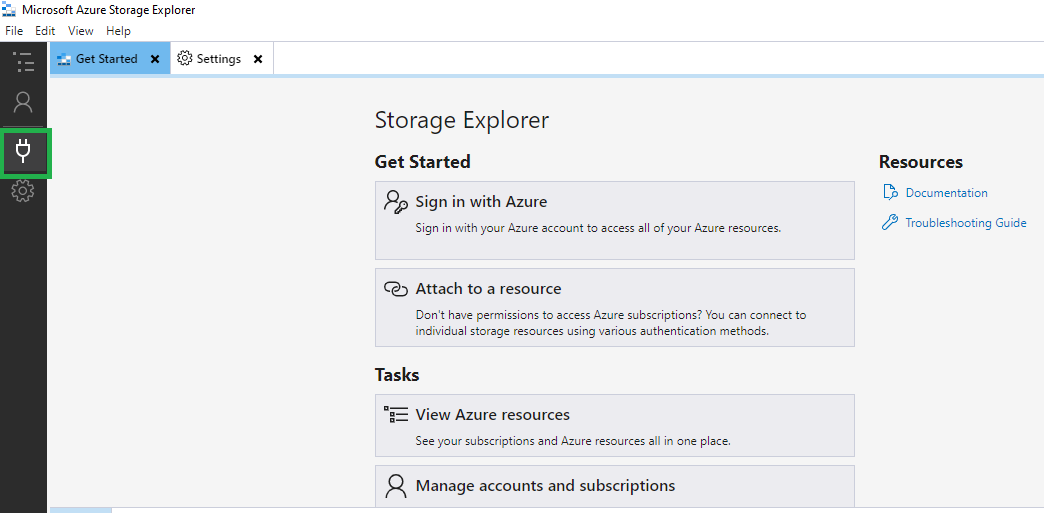This screenshot has height=513, width=1044.
Task: Click the Resources heading
Action: pos(921,162)
